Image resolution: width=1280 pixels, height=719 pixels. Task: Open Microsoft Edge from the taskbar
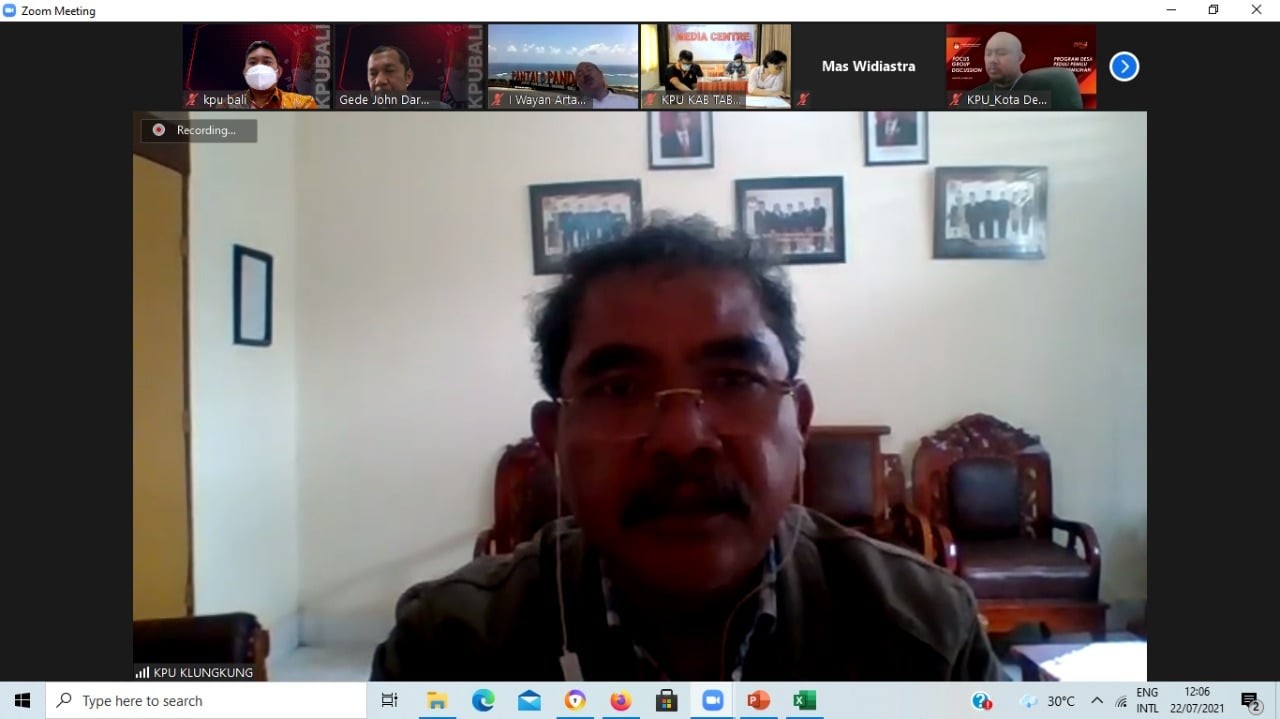[x=483, y=701]
